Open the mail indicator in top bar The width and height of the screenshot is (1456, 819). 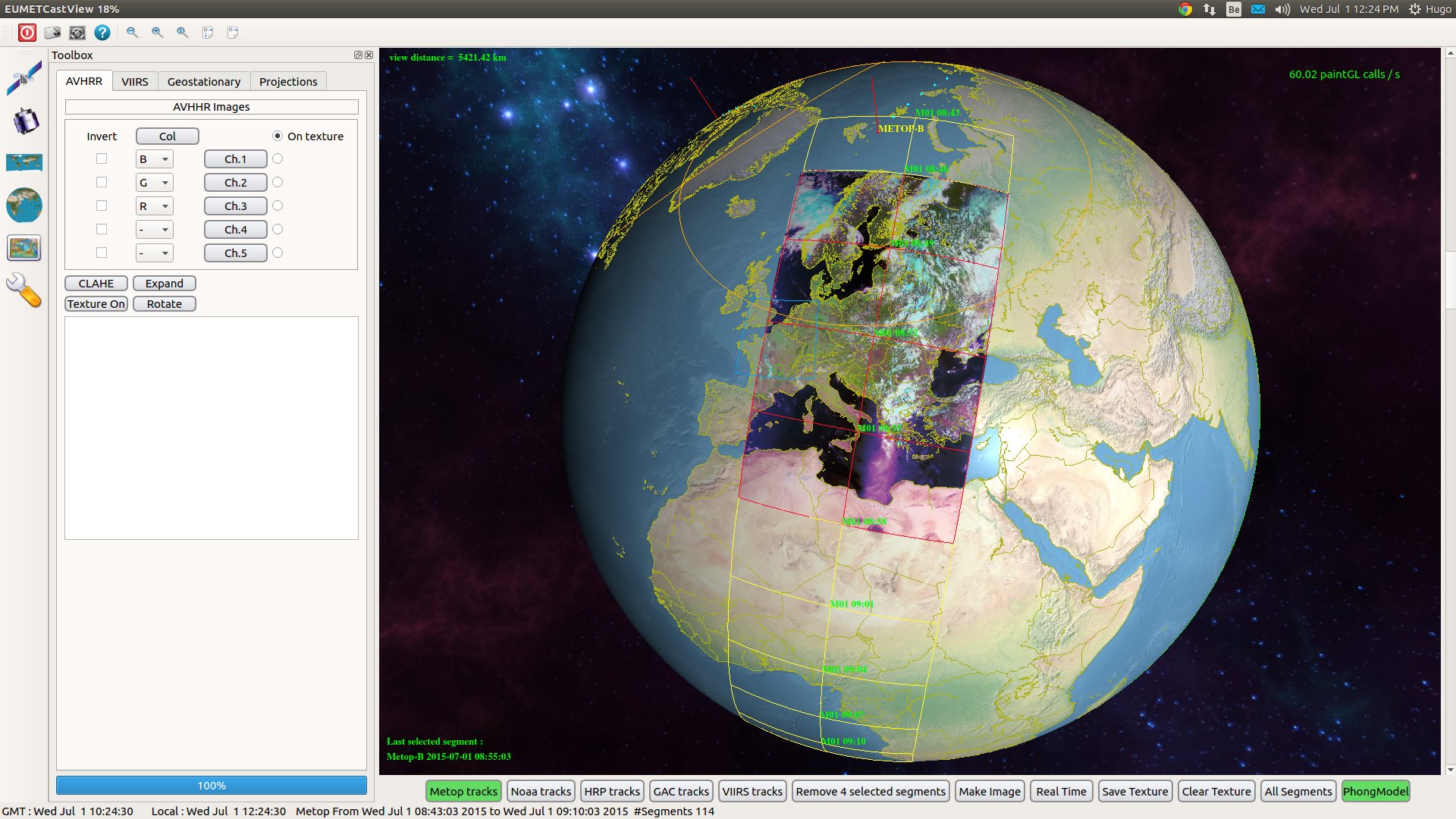(x=1258, y=9)
